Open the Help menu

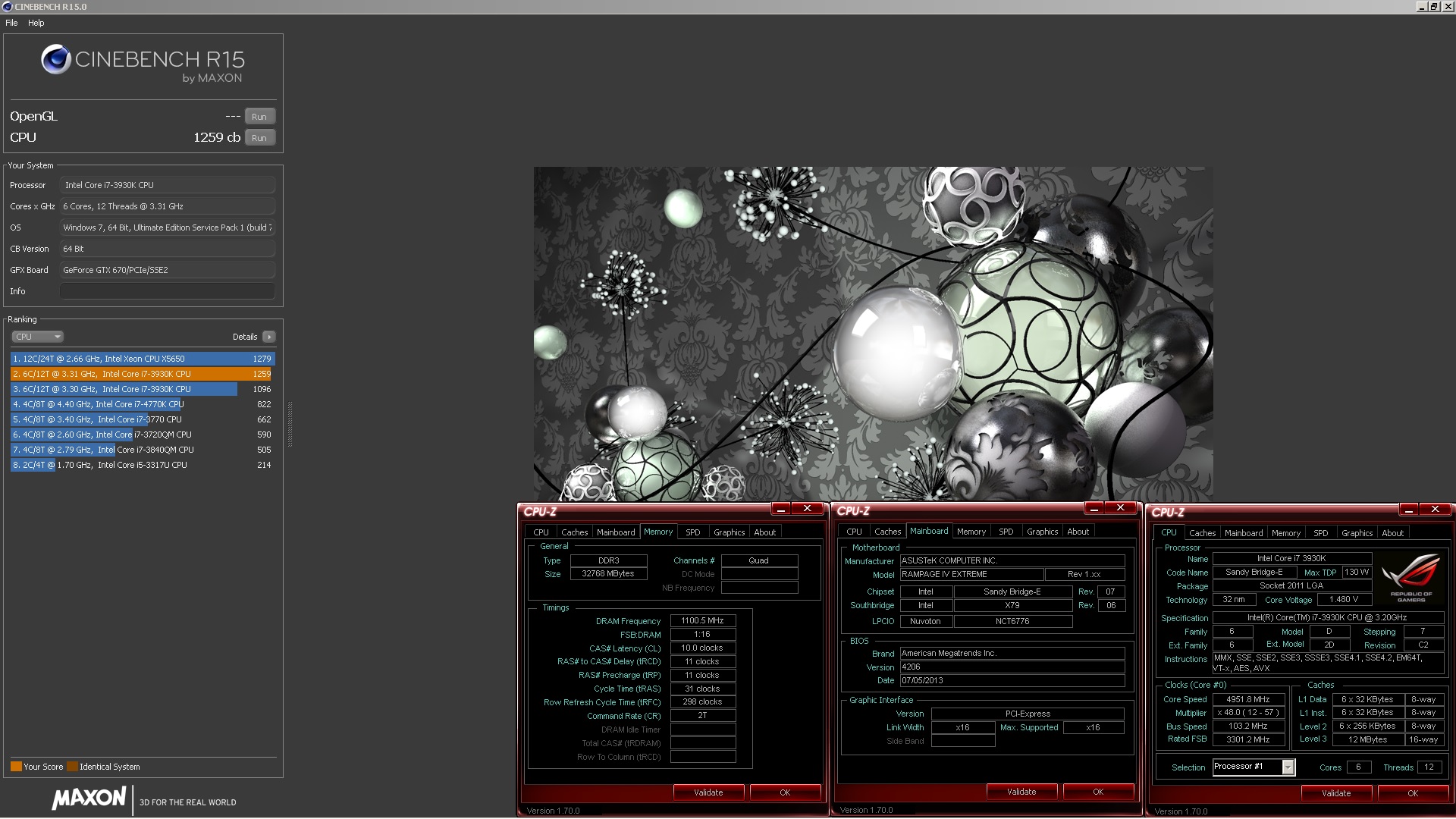[x=36, y=23]
